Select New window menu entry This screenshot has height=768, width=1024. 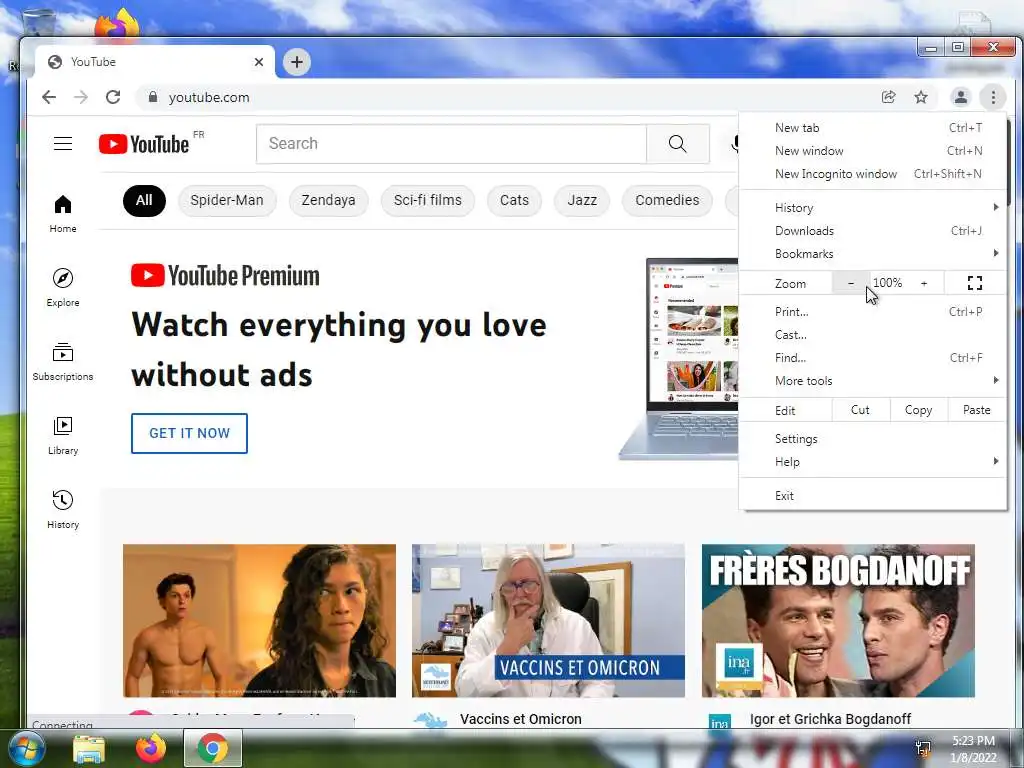873,151
